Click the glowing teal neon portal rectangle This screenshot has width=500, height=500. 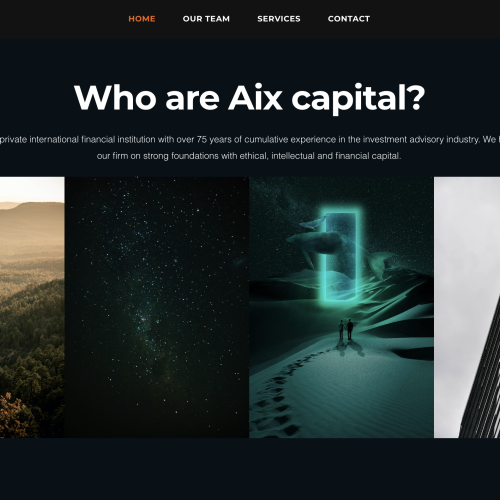click(x=341, y=254)
